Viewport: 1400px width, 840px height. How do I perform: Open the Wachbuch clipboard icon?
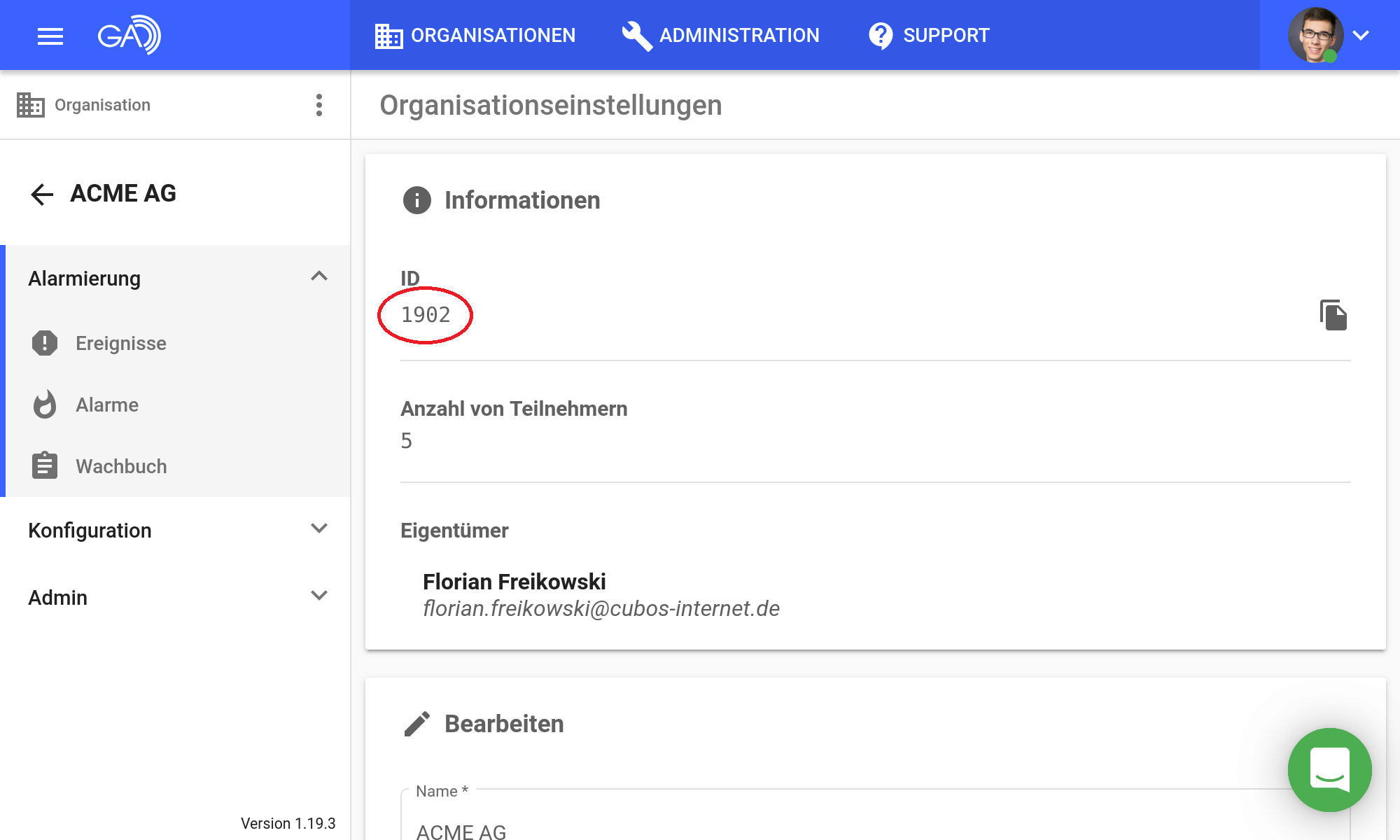click(x=44, y=465)
